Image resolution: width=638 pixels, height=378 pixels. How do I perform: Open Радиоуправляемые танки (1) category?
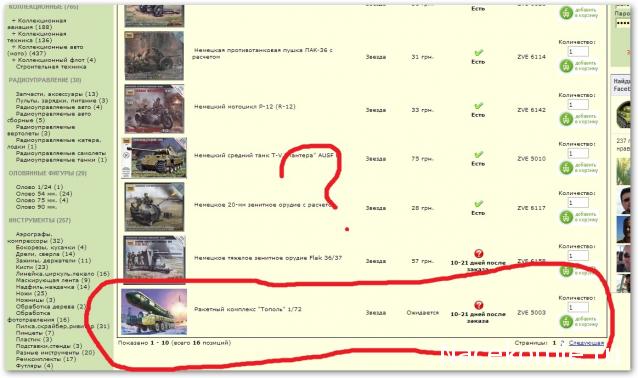coord(61,160)
